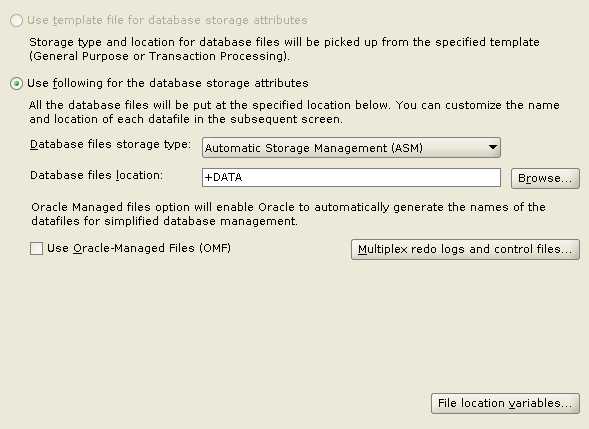
Task: Focus the Database files location input field
Action: [x=351, y=178]
